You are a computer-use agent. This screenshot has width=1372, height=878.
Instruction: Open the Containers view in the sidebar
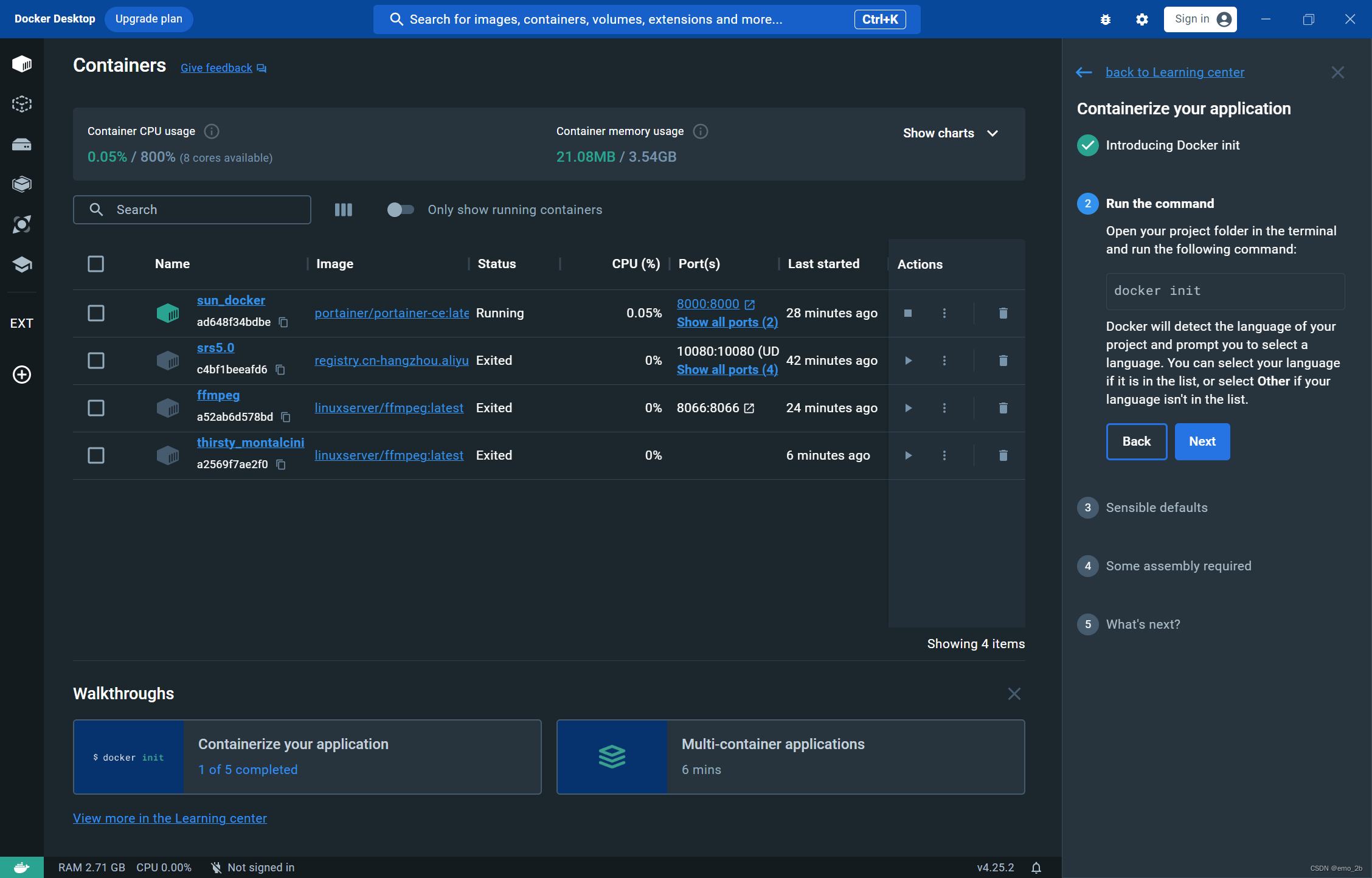click(x=22, y=63)
